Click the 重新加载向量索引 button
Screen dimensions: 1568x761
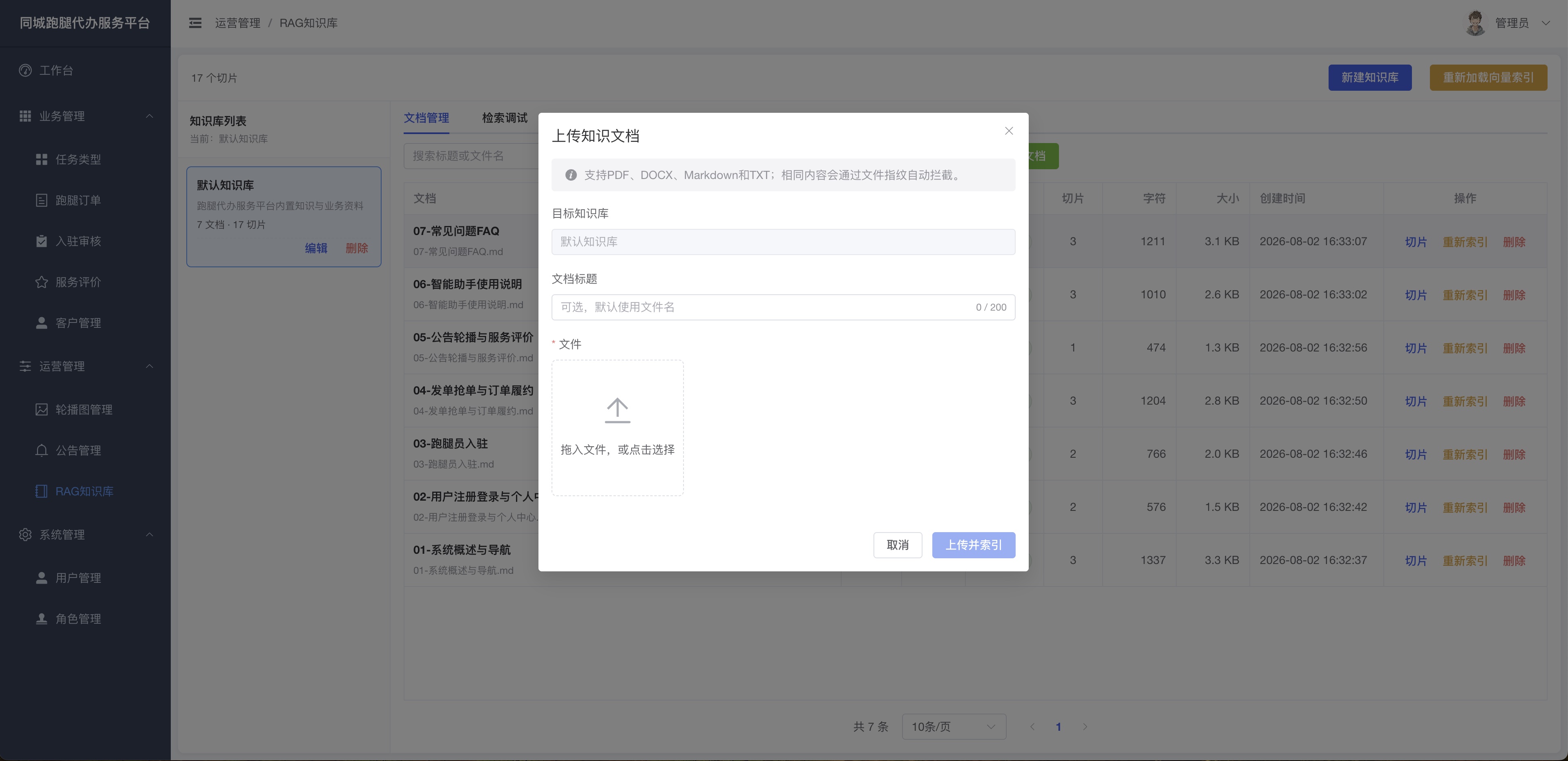[x=1488, y=78]
